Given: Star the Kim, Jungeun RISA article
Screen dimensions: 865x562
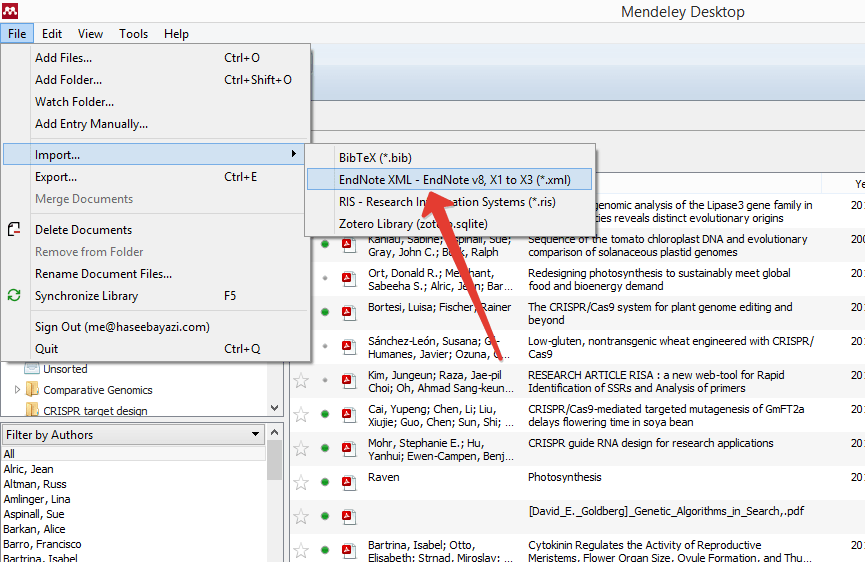Looking at the screenshot, I should point(301,380).
